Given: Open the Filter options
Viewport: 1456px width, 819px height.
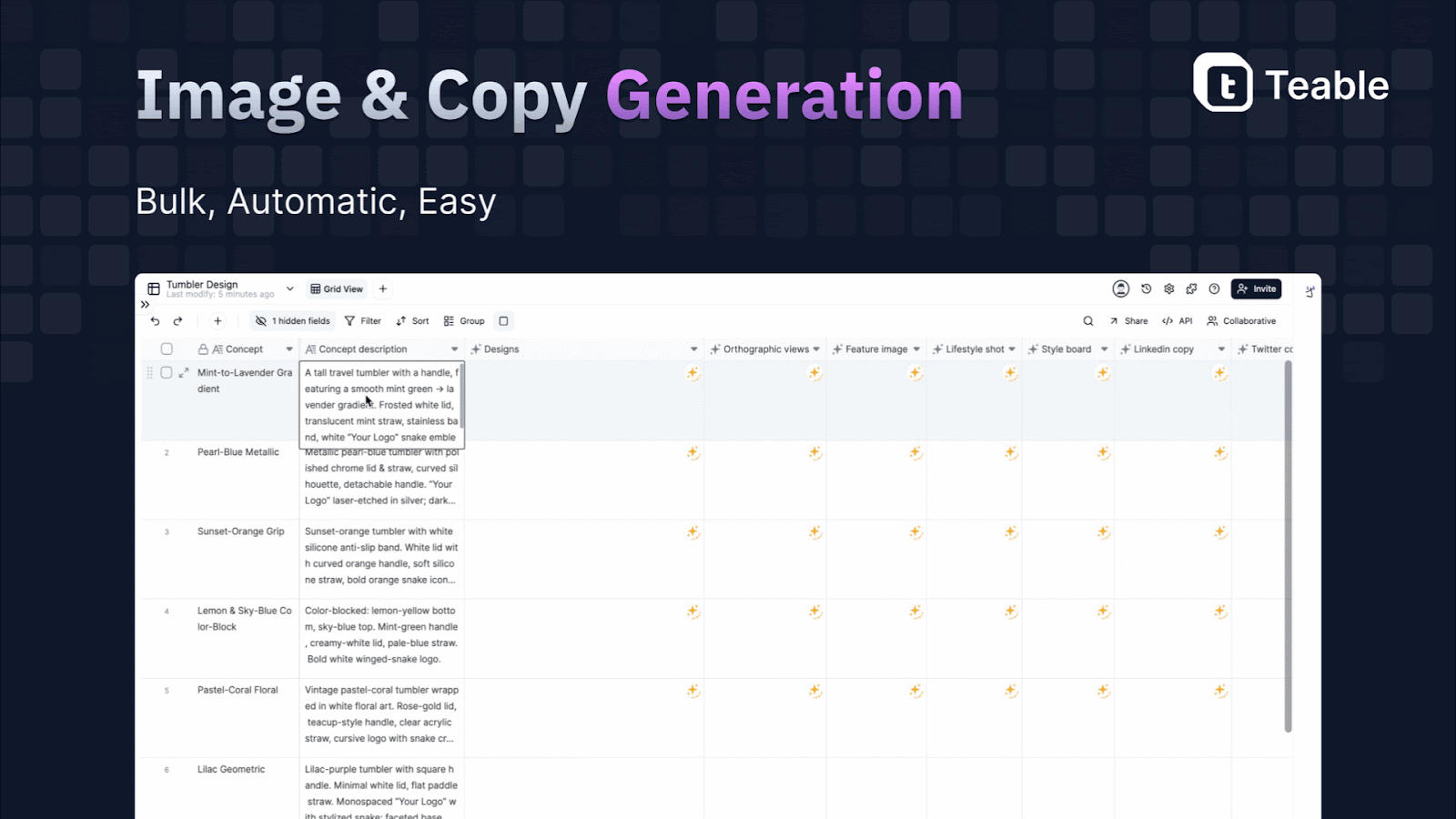Looking at the screenshot, I should (x=363, y=320).
